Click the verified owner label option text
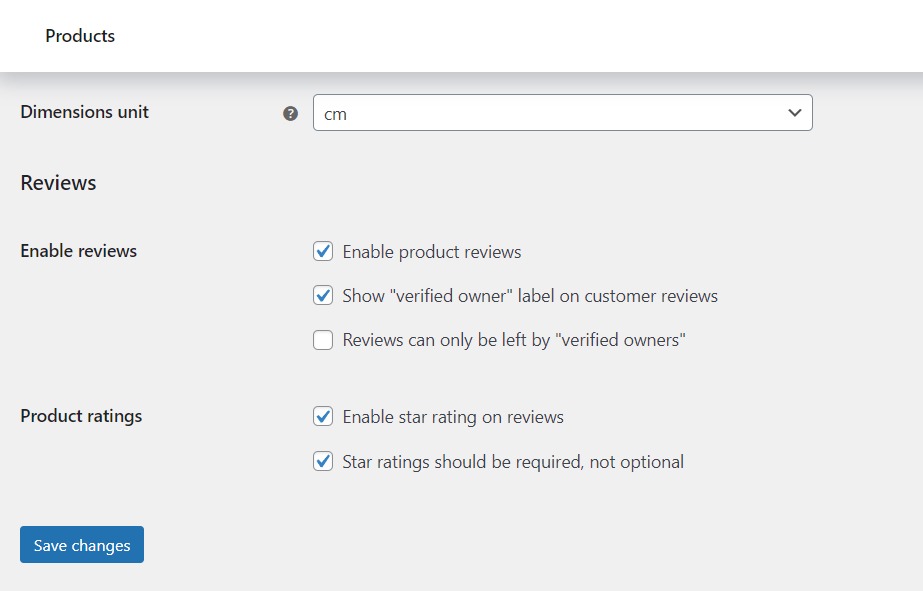 (x=529, y=296)
